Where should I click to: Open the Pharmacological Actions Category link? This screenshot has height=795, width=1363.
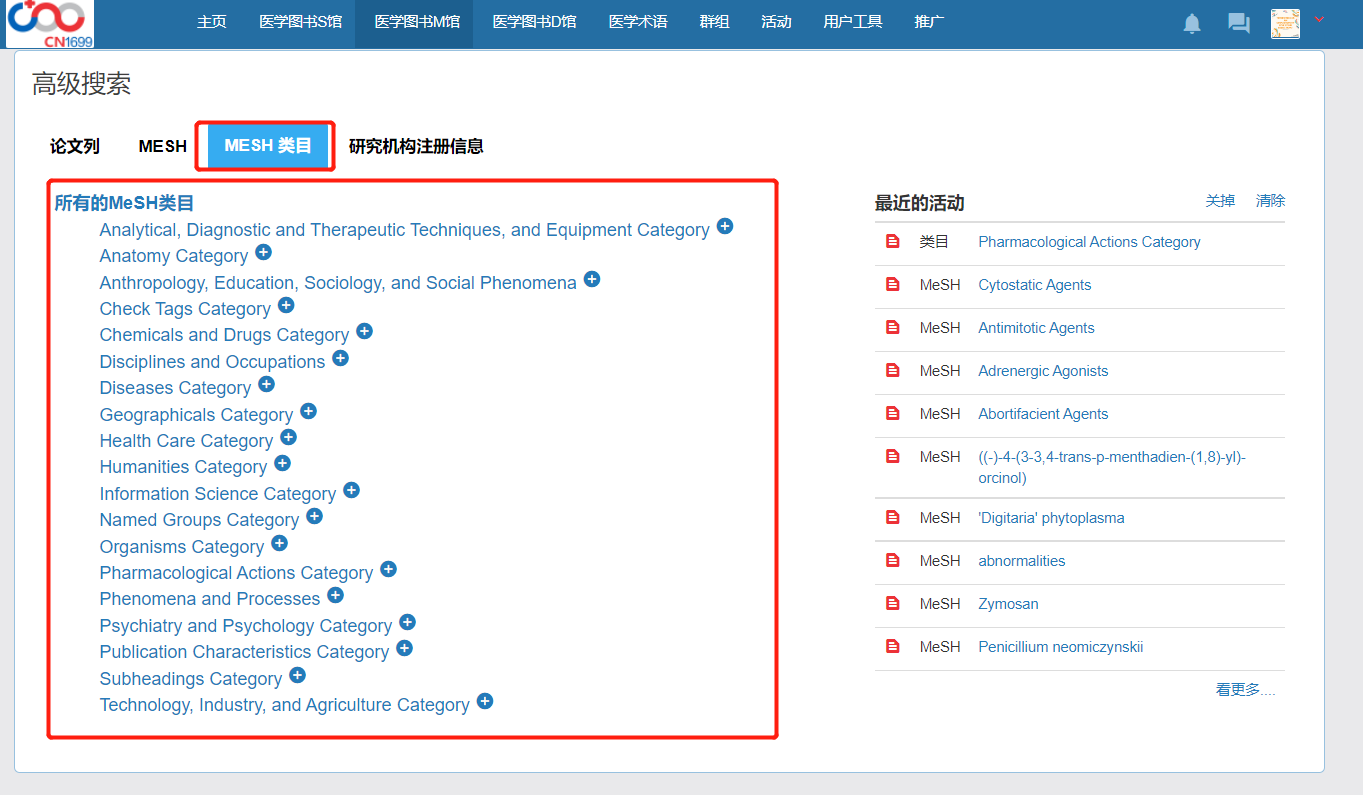pos(236,573)
